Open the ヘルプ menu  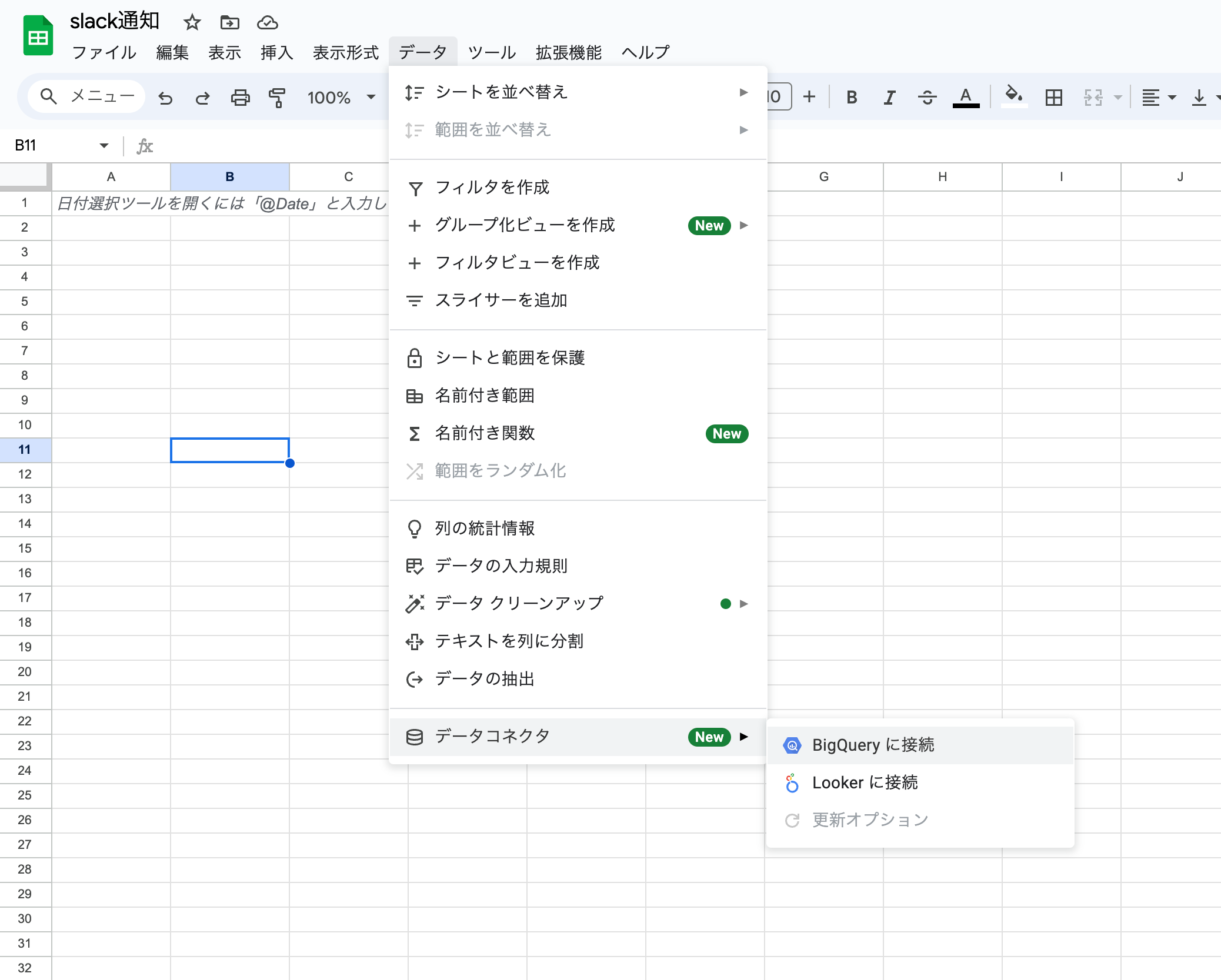click(x=646, y=52)
